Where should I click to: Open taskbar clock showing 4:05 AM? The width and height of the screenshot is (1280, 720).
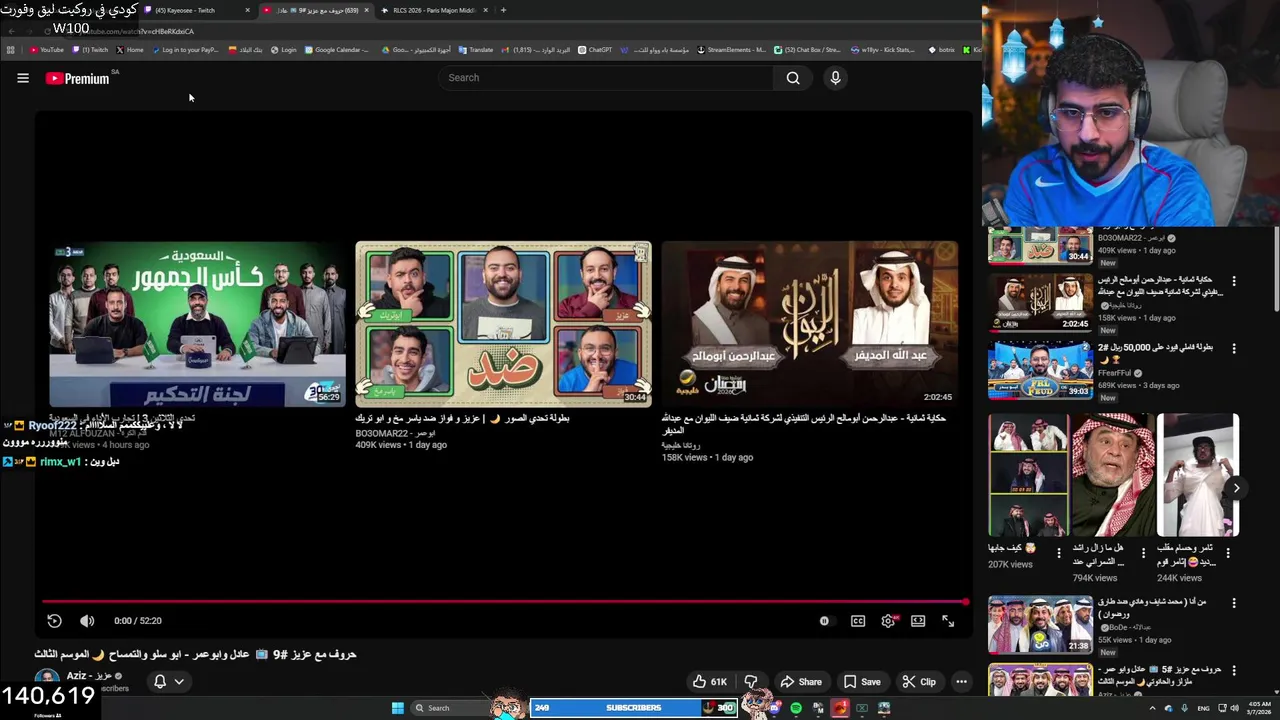1260,708
